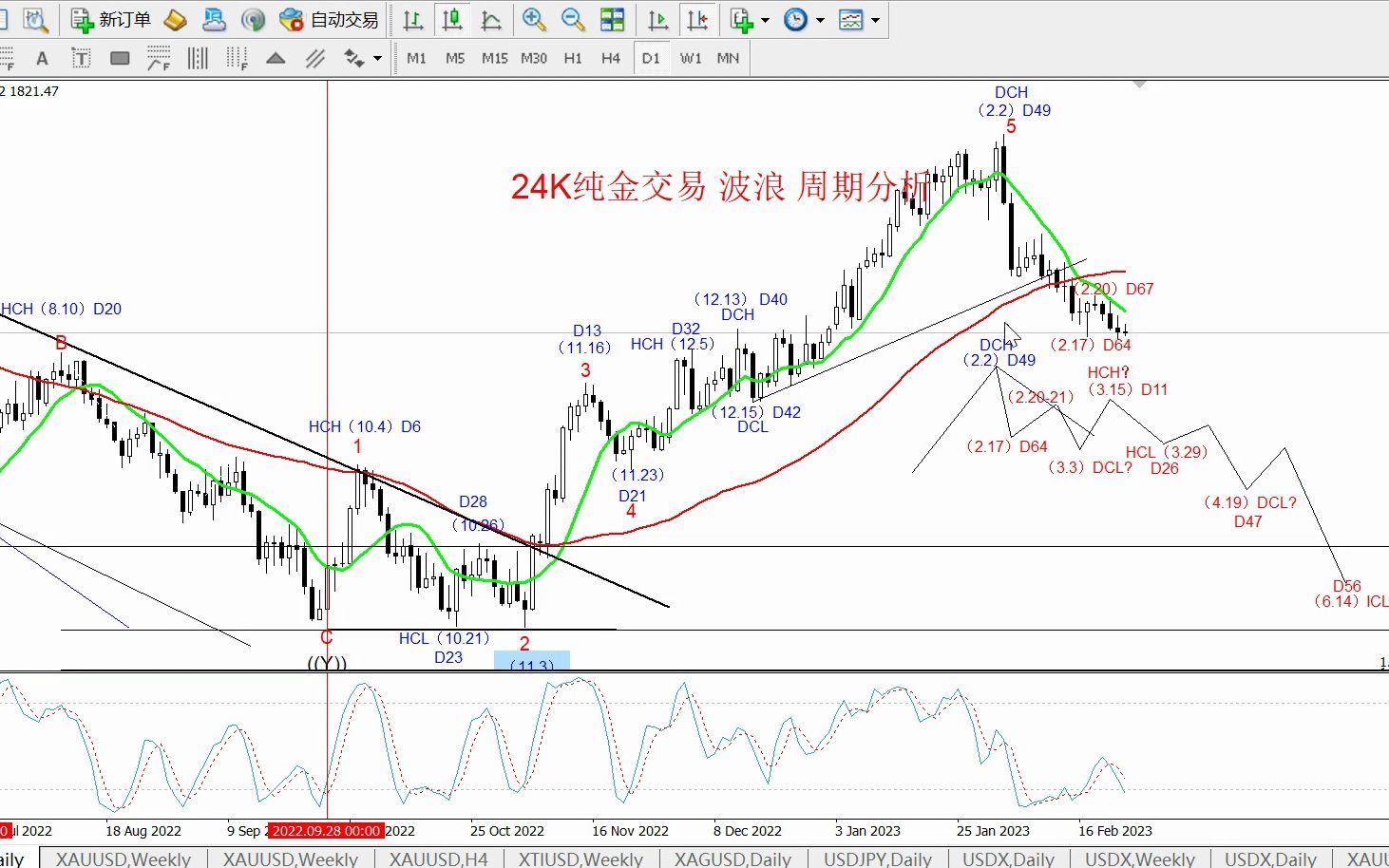Expand the Arrows tool dropdown
This screenshot has height=868, width=1389.
(x=377, y=58)
